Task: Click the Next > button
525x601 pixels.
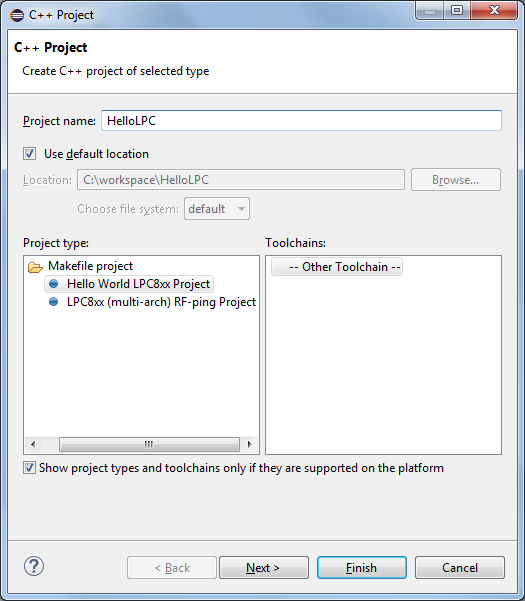Action: (264, 568)
